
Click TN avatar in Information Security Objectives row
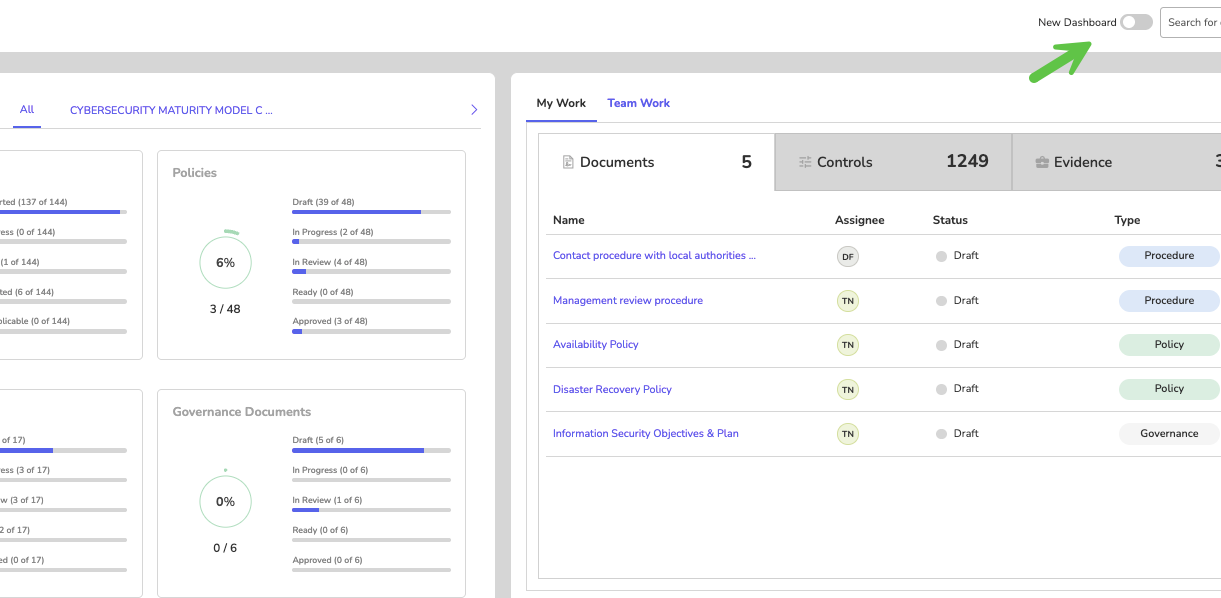tap(848, 434)
